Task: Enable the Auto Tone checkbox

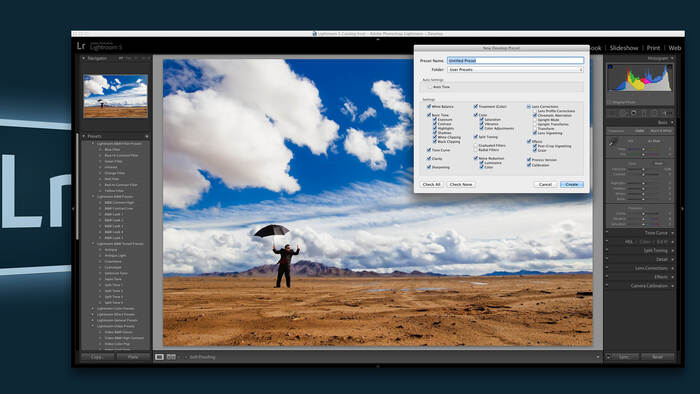Action: [x=430, y=87]
